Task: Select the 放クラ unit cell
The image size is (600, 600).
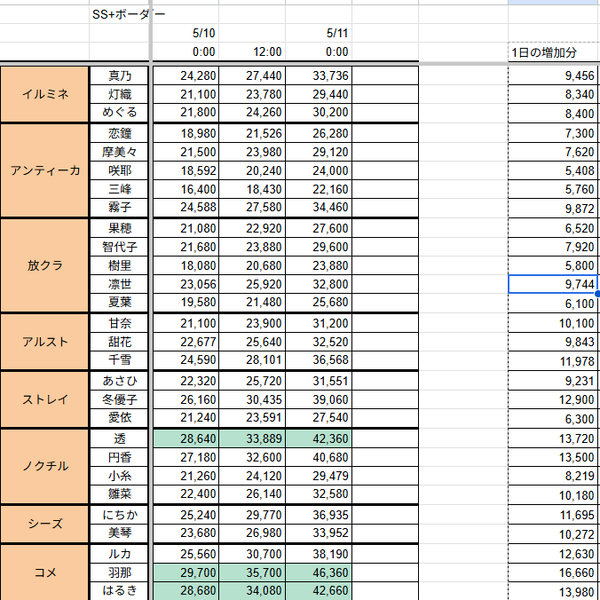Action: coord(45,265)
